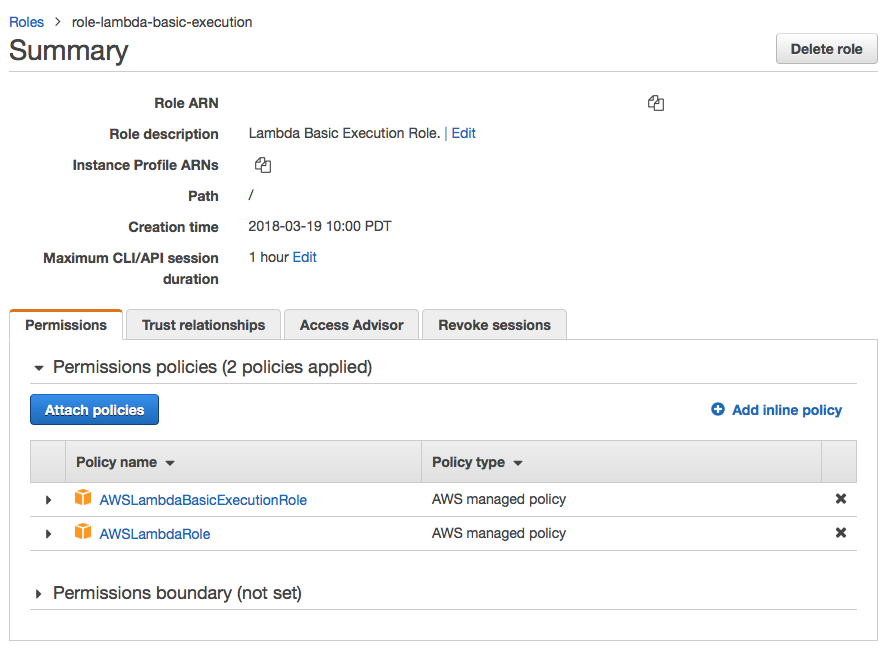Screen dimensions: 893x660
Task: Open the Policy type sort dropdown
Action: click(517, 462)
